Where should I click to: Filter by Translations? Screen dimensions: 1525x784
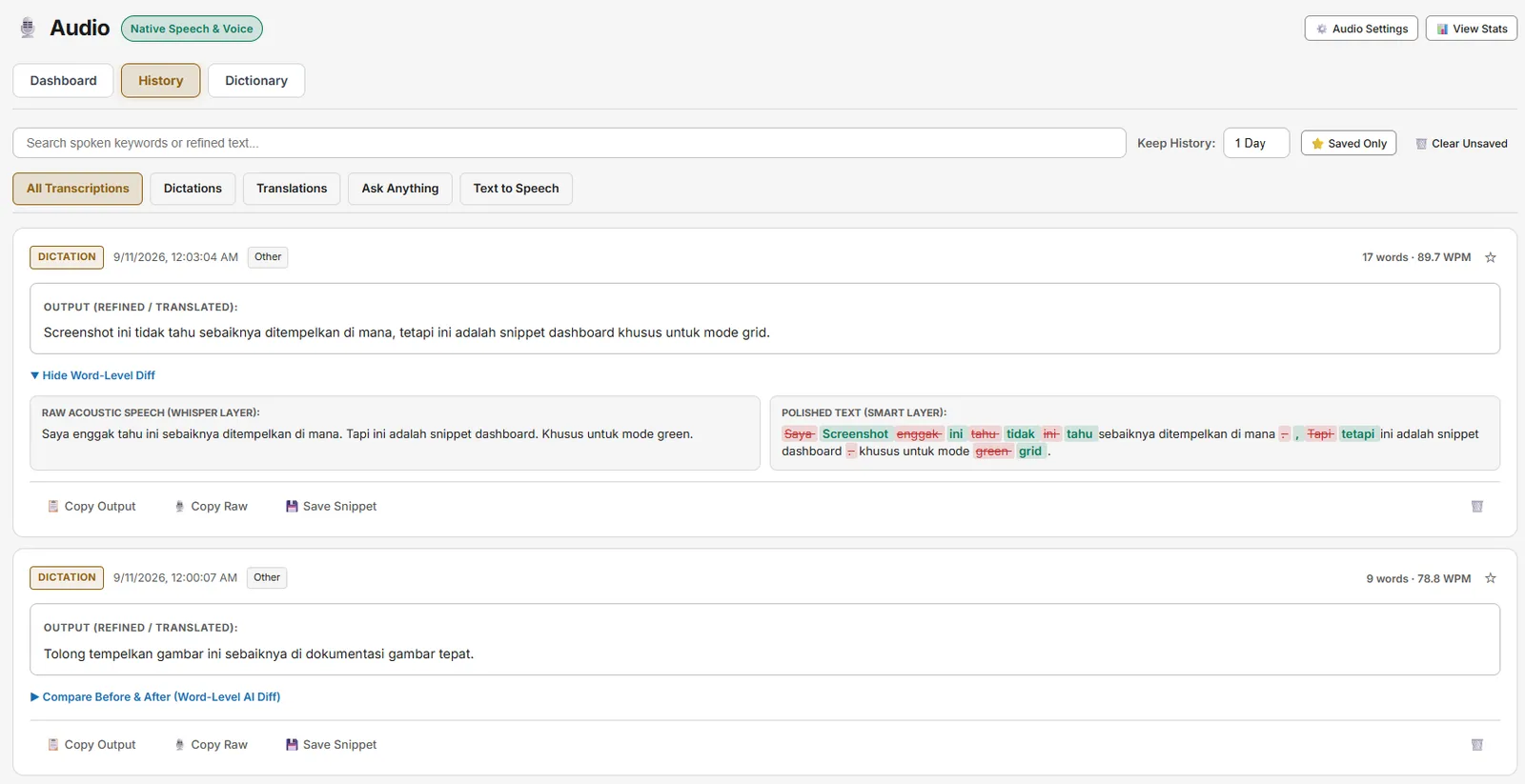click(x=292, y=189)
